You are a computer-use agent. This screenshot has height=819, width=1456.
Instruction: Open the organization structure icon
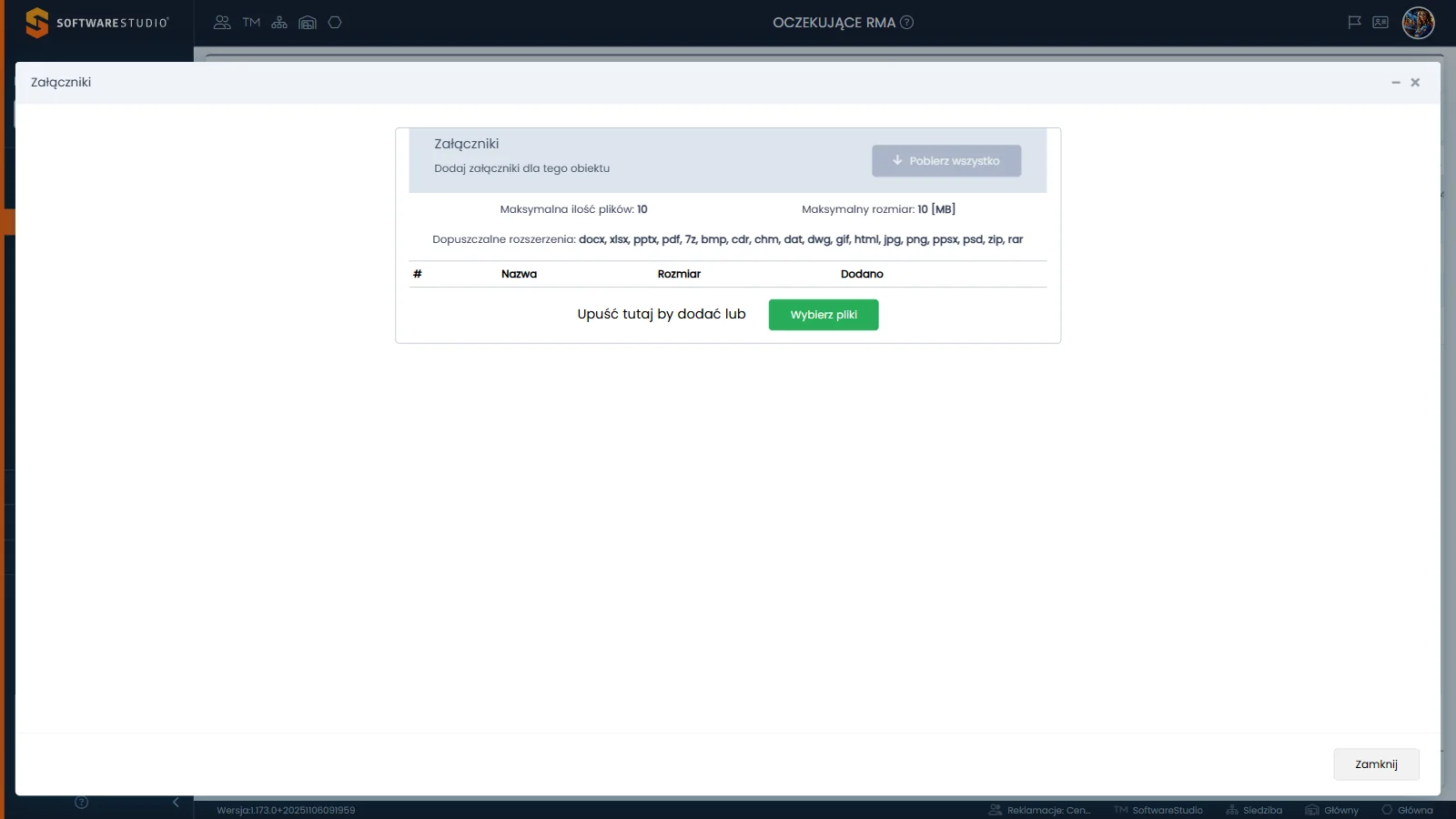(279, 23)
